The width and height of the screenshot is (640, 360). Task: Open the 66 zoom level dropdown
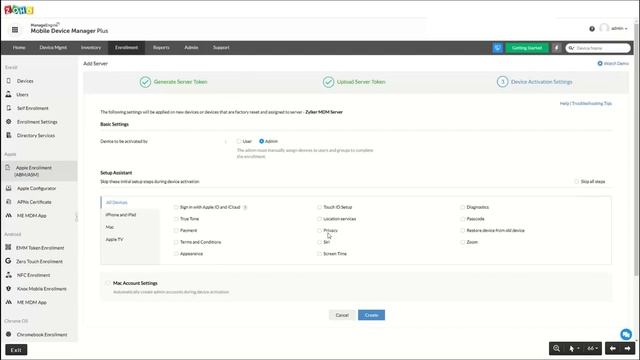[593, 348]
